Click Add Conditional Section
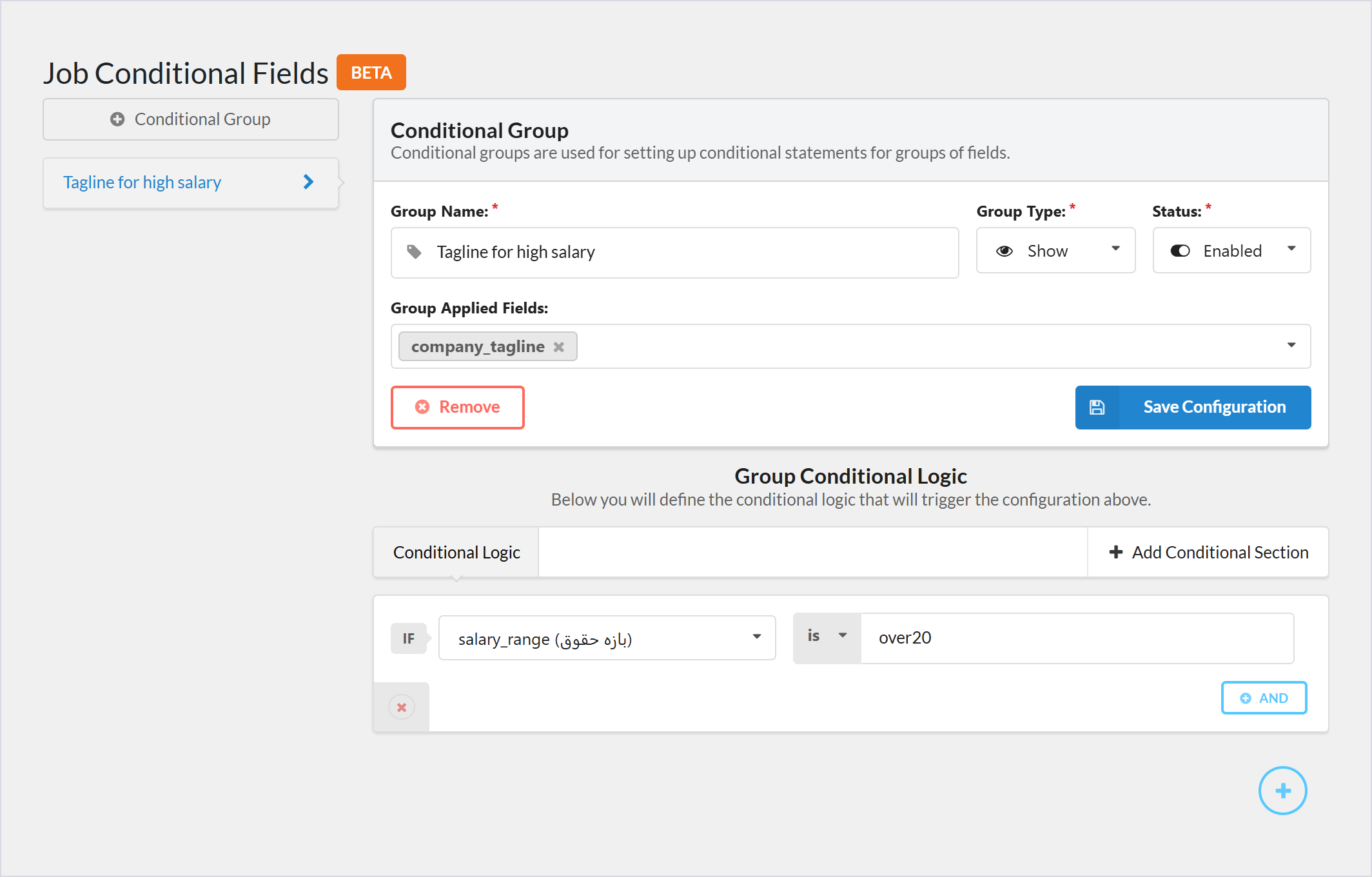Viewport: 1372px width, 877px height. click(x=1208, y=553)
